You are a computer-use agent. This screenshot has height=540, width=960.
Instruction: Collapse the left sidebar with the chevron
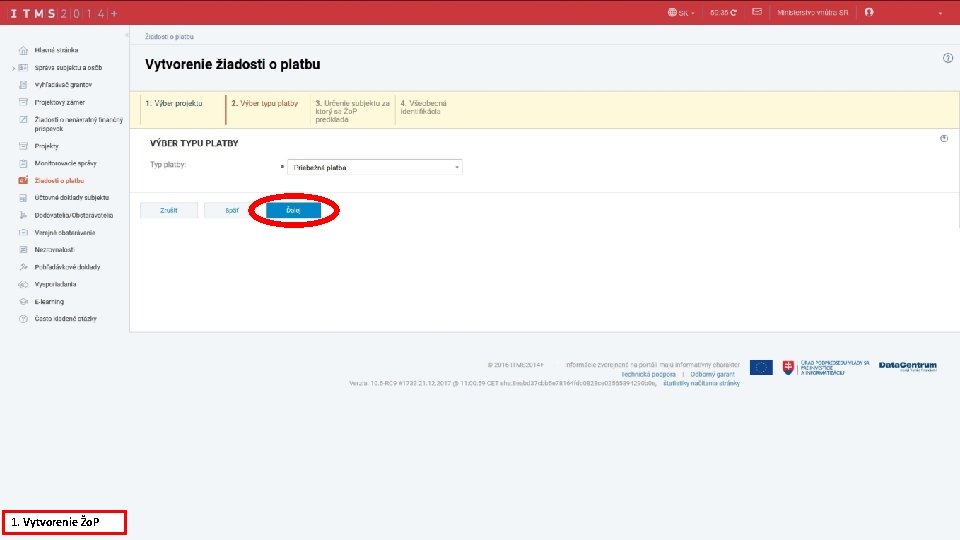tap(127, 35)
